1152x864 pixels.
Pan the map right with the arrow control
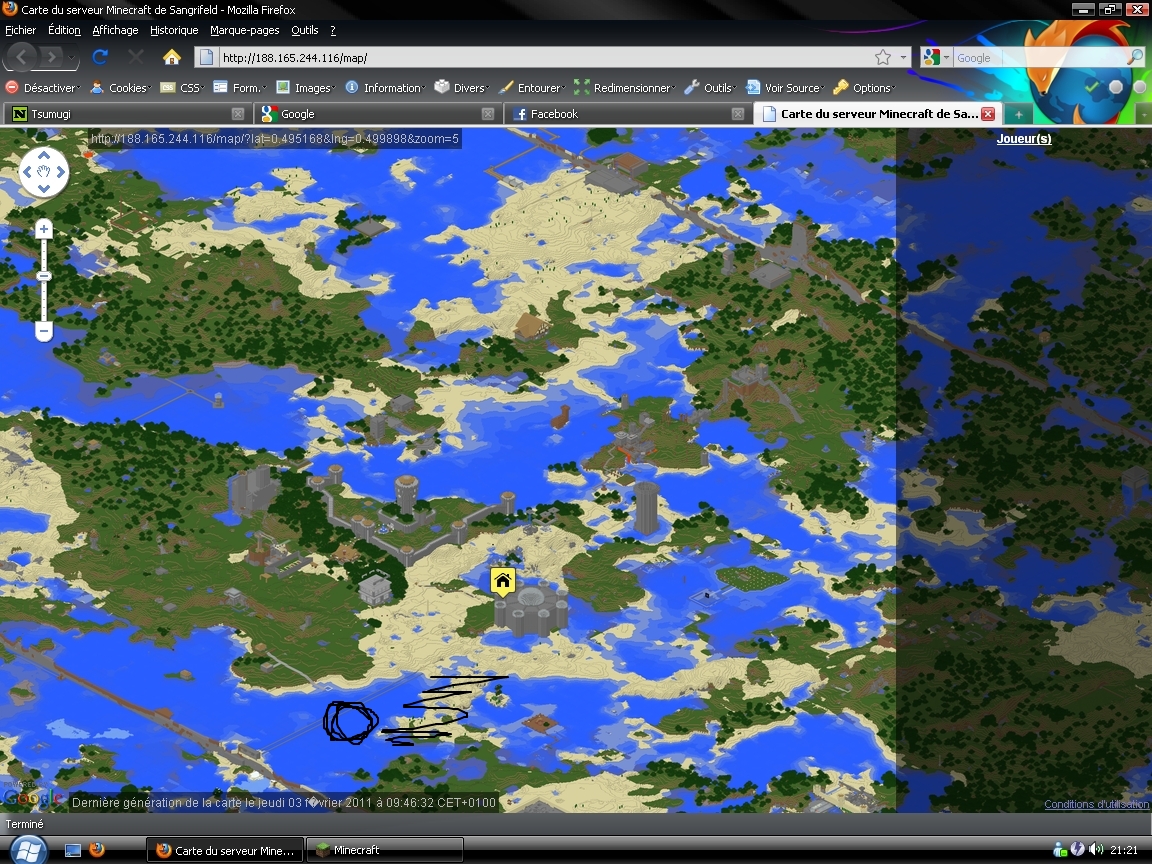(x=60, y=172)
